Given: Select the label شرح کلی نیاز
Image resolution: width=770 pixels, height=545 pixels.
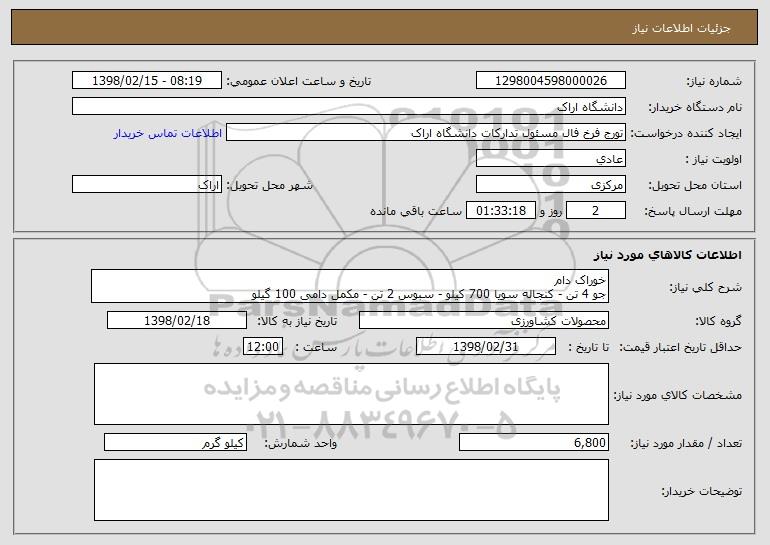Looking at the screenshot, I should pyautogui.click(x=706, y=287).
